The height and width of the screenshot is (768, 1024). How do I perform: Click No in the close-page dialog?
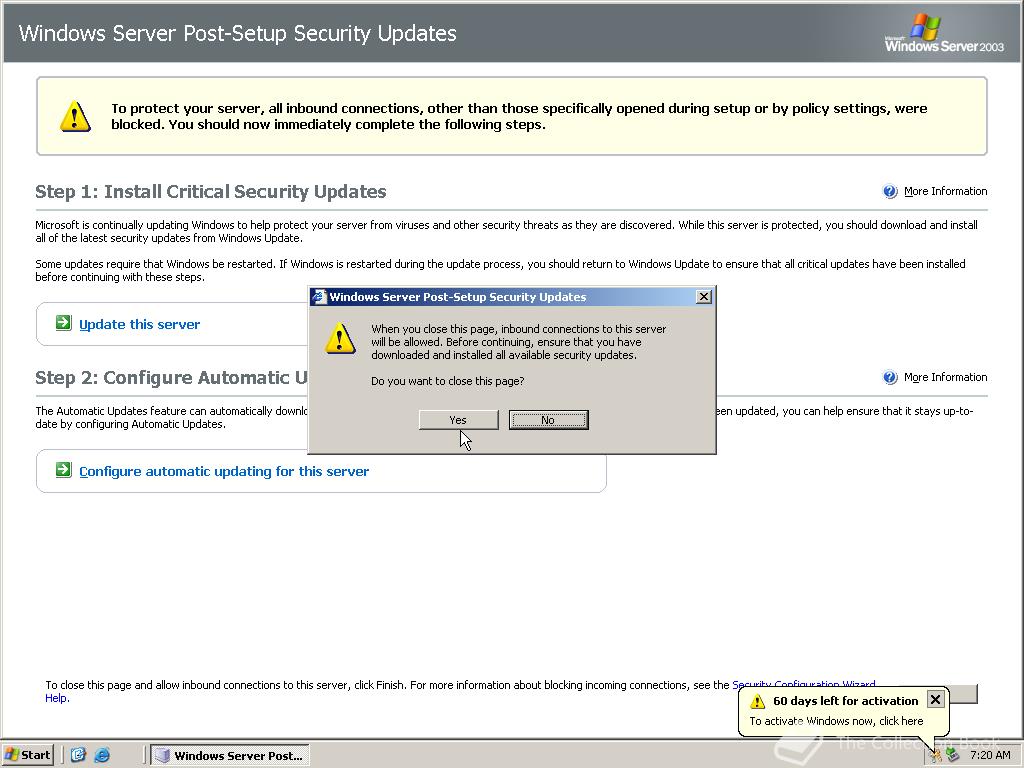pos(549,420)
